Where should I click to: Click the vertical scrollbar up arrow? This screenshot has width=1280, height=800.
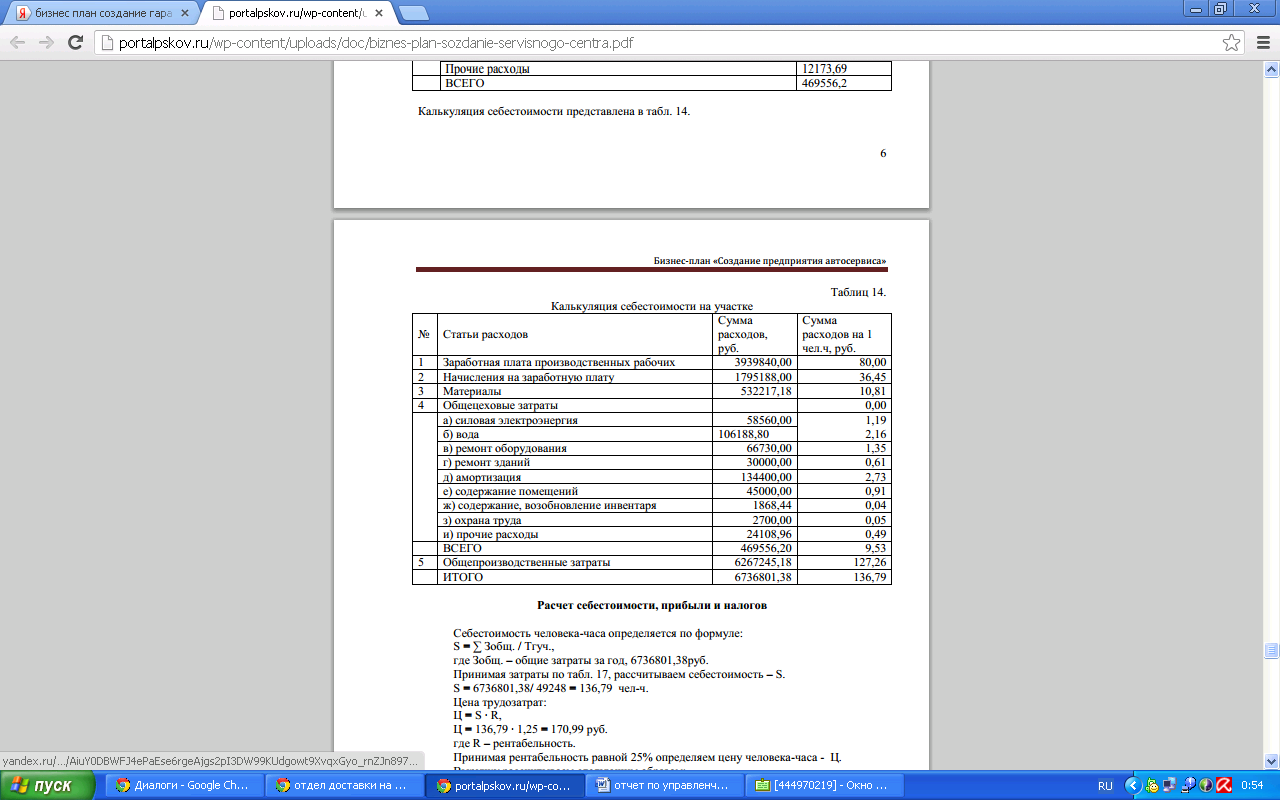[x=1272, y=68]
